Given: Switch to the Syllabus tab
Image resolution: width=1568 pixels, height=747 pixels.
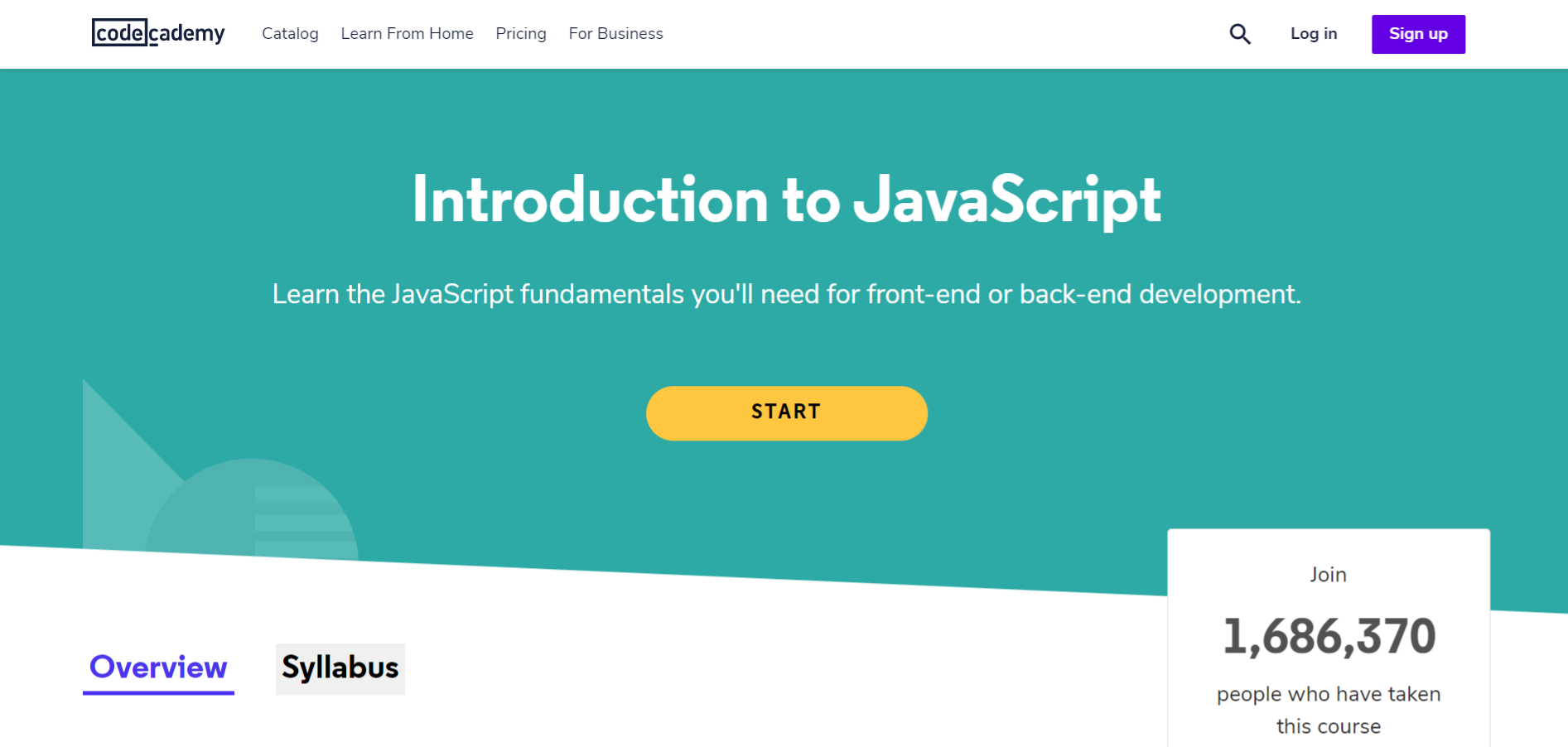Looking at the screenshot, I should [340, 668].
